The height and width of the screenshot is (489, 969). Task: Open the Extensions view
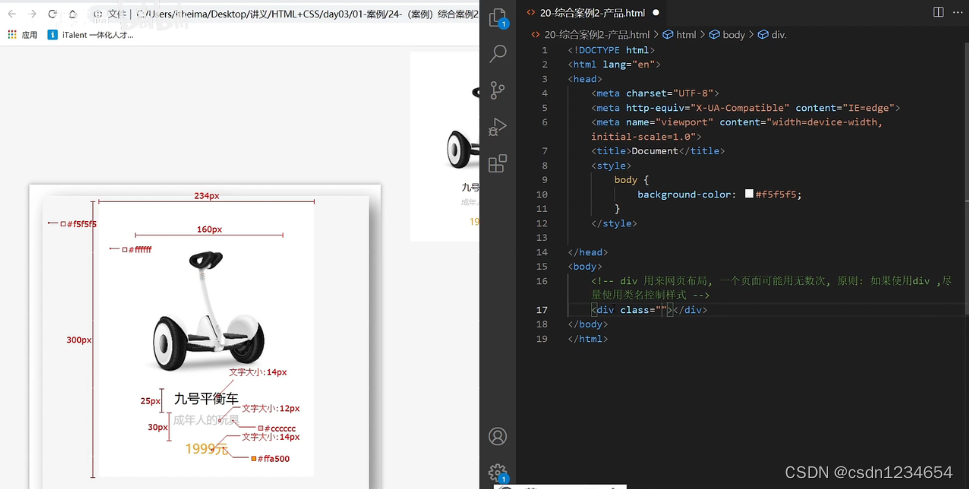(497, 163)
